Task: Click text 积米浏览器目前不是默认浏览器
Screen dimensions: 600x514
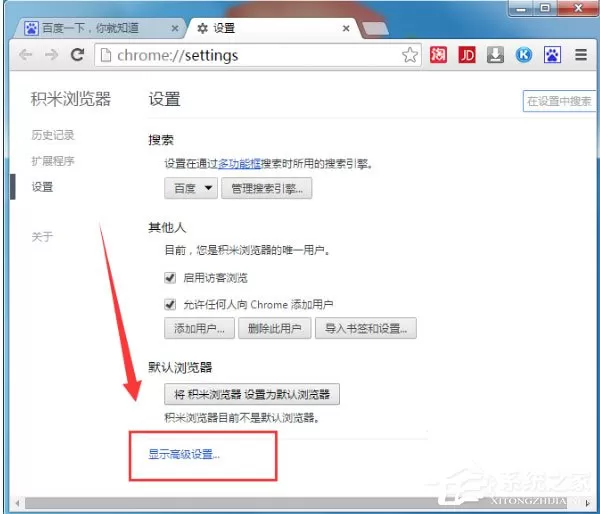Action: pyautogui.click(x=242, y=417)
